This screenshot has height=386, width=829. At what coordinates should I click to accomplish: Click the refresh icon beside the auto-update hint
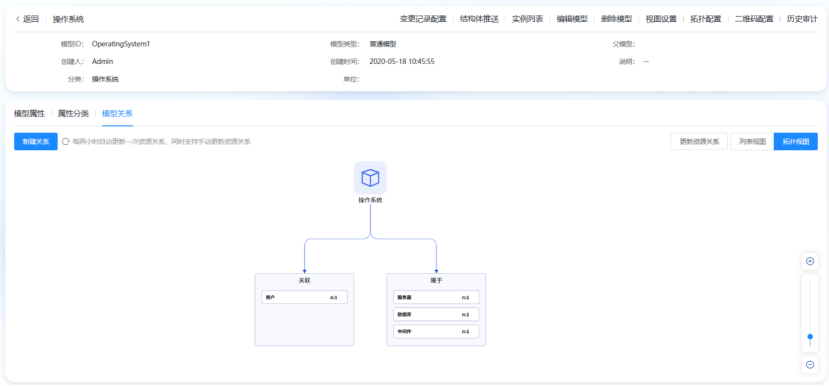66,142
